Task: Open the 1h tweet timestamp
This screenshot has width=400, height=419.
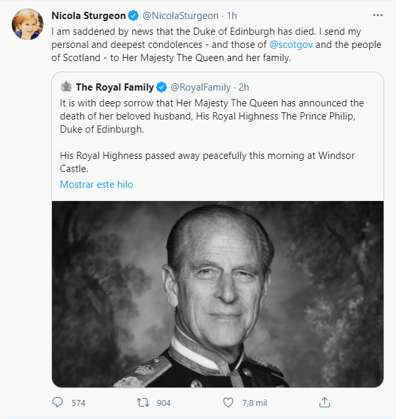Action: [x=232, y=16]
